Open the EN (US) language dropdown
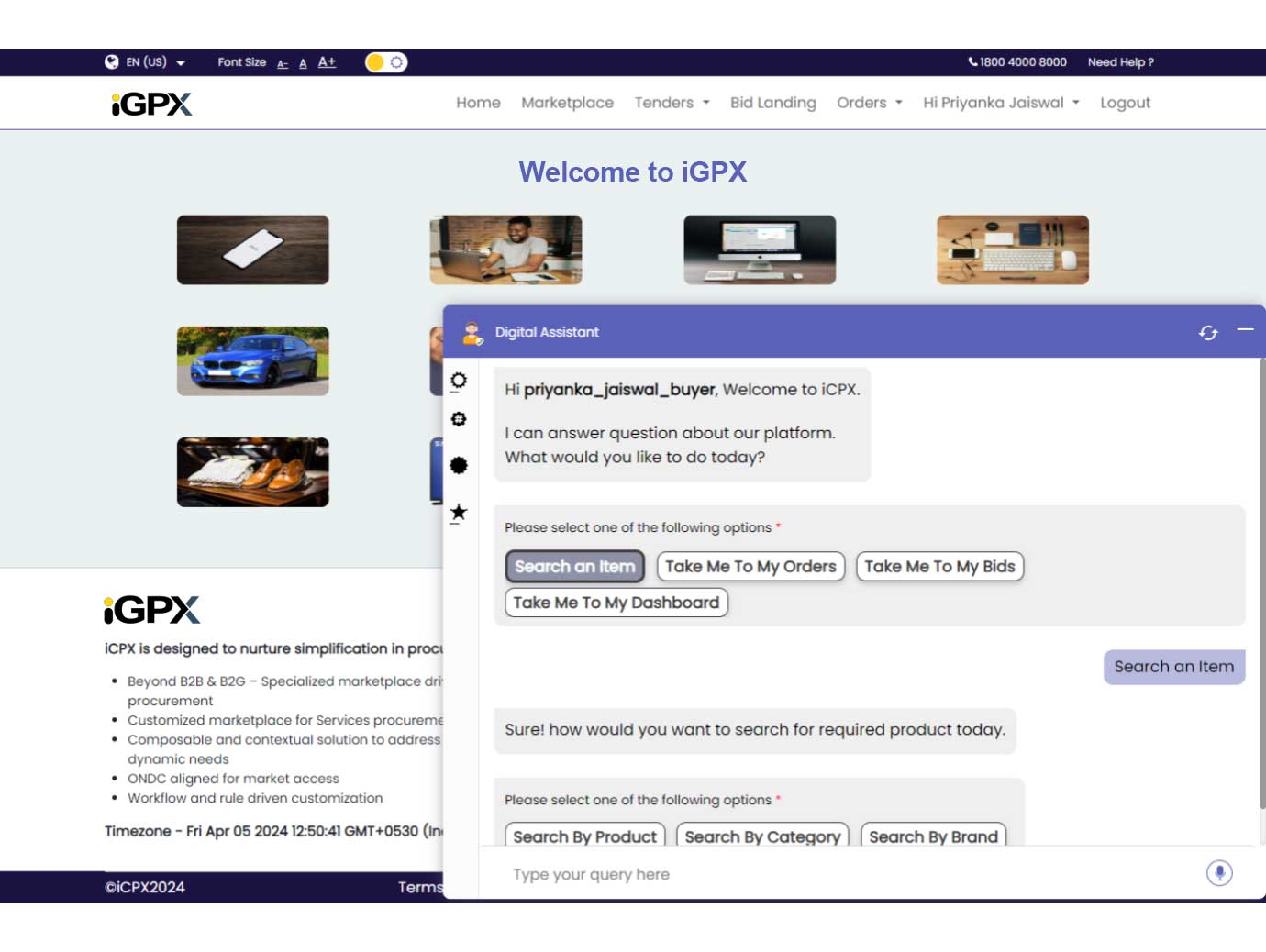1266x952 pixels. (x=155, y=62)
